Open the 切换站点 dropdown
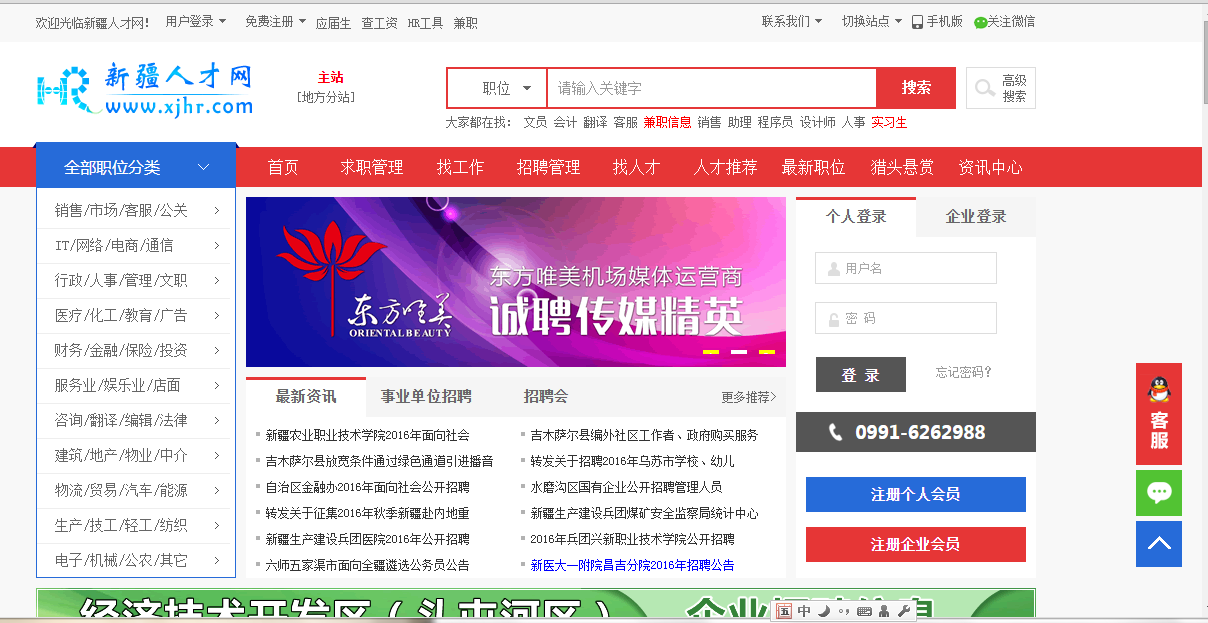This screenshot has height=623, width=1208. pos(871,21)
